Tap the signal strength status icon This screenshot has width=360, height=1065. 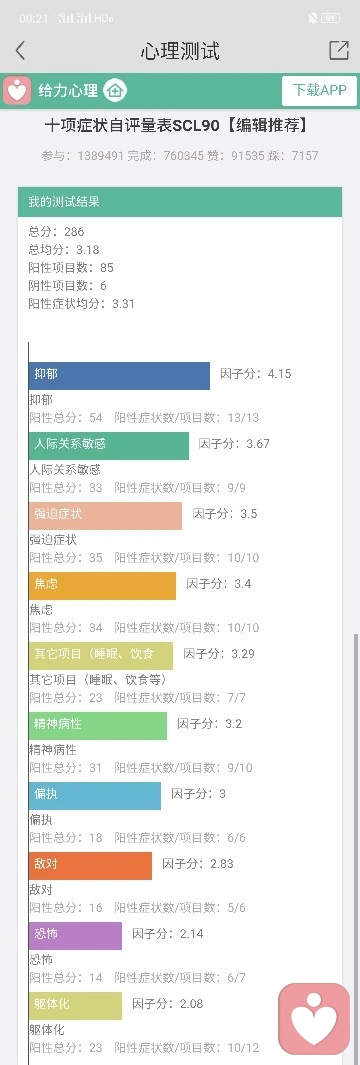click(74, 18)
